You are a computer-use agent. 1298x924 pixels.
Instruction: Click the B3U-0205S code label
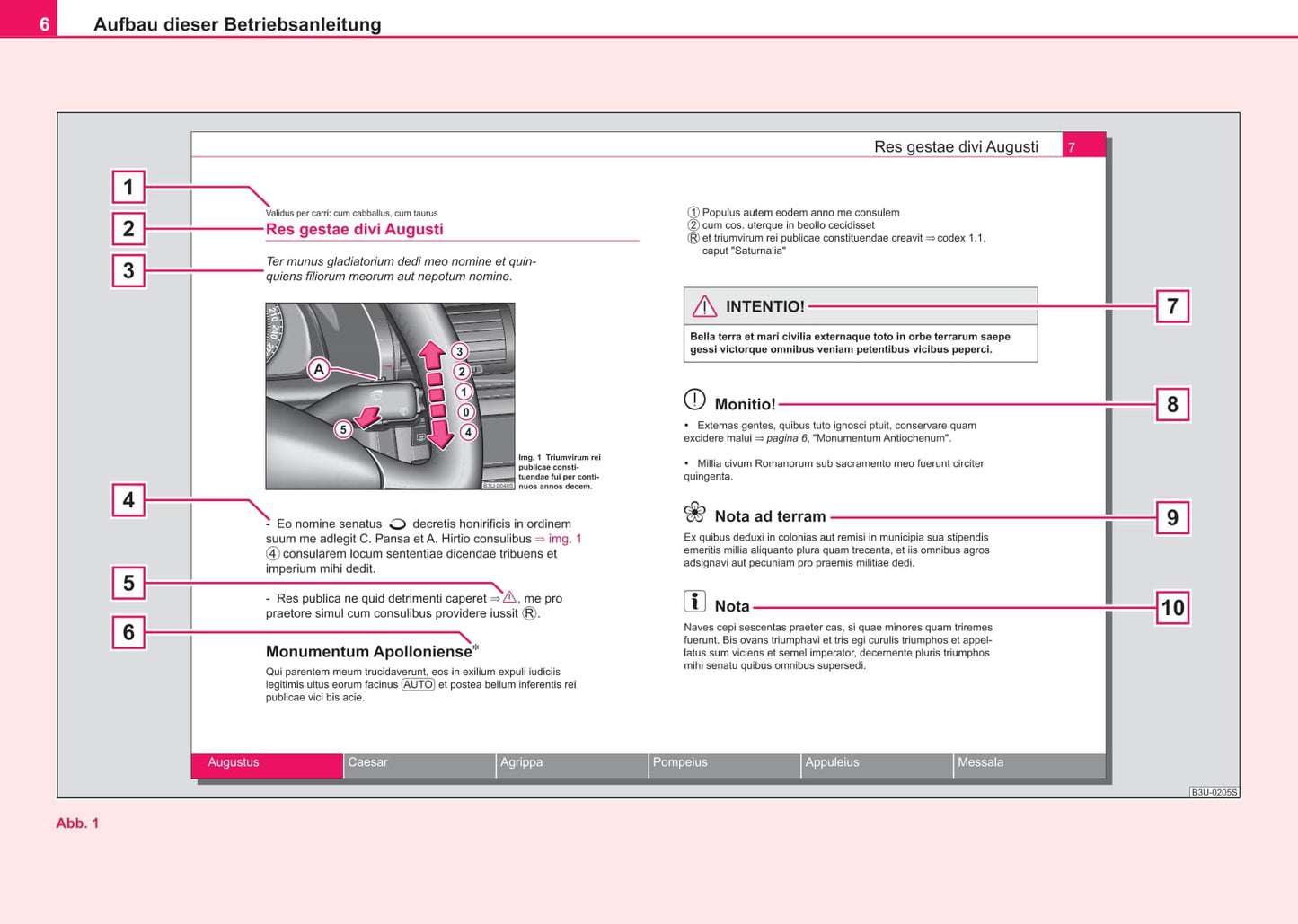(x=1213, y=792)
